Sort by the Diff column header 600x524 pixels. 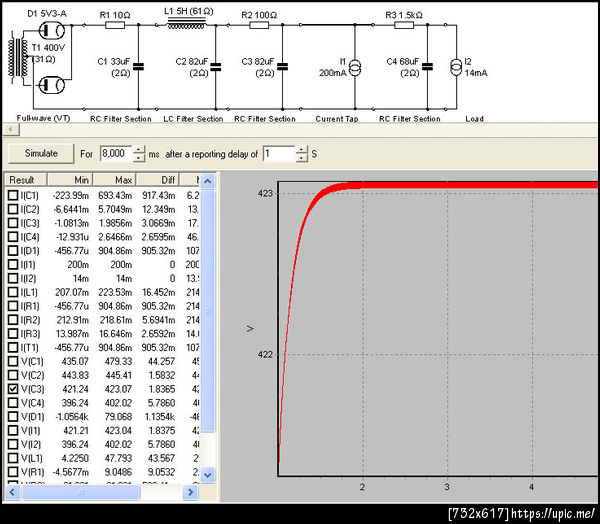158,180
